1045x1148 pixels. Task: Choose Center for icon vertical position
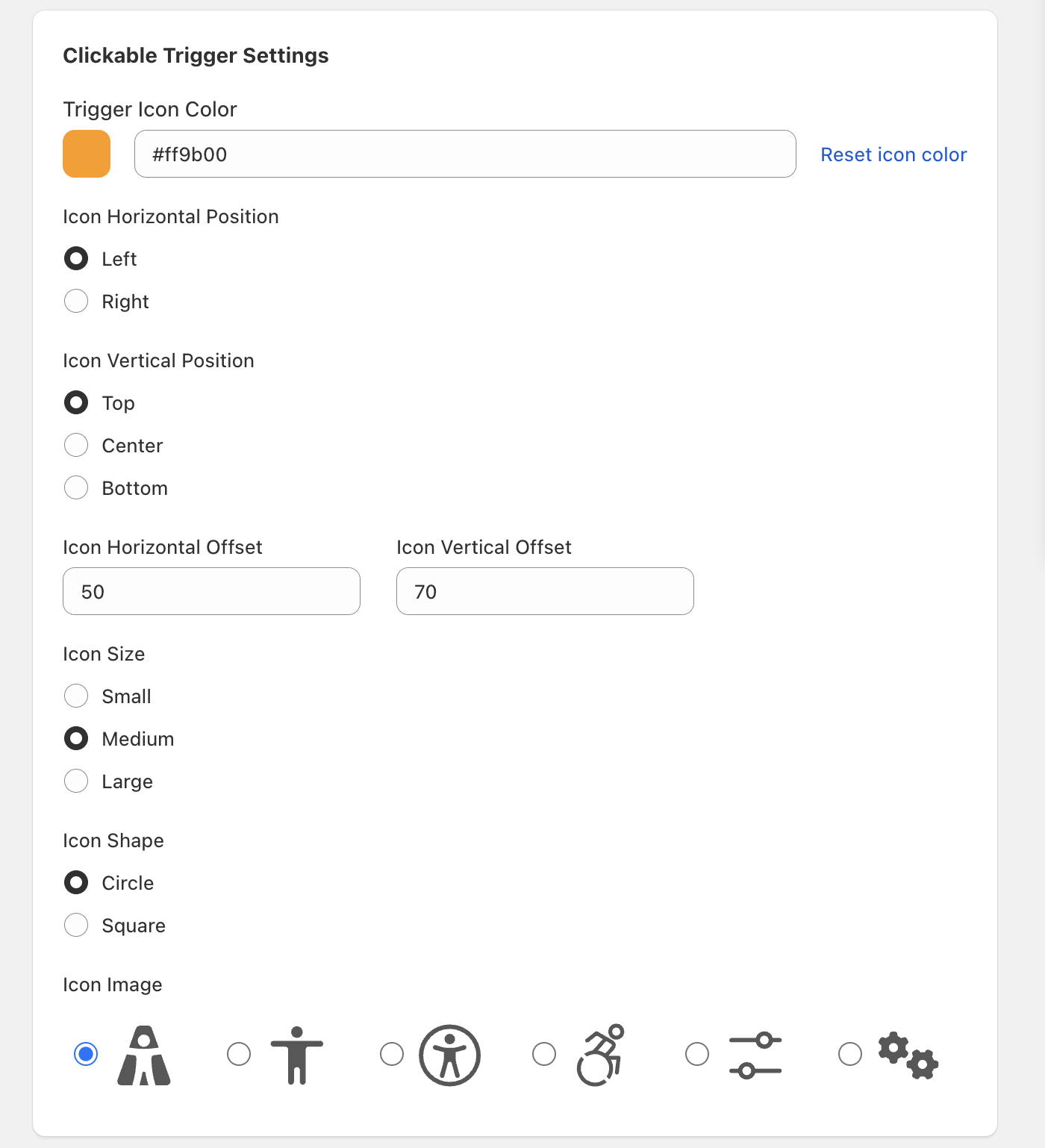pyautogui.click(x=76, y=446)
